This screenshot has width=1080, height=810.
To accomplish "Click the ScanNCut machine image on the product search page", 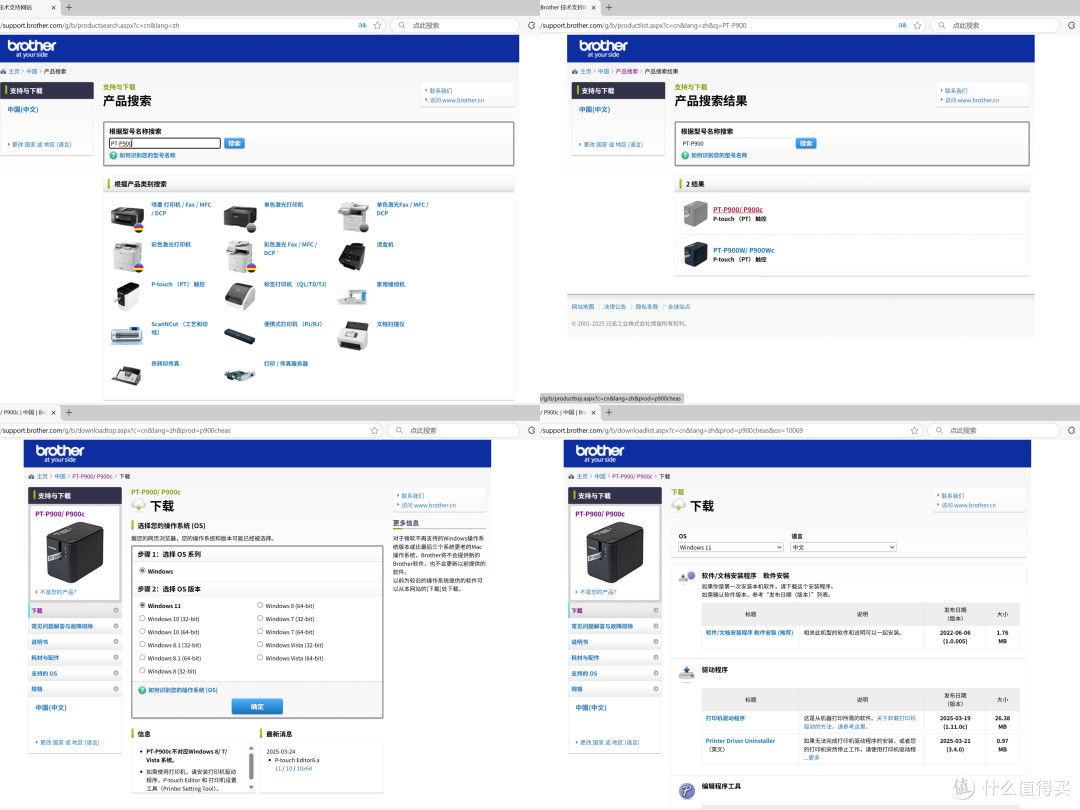I will coord(127,335).
